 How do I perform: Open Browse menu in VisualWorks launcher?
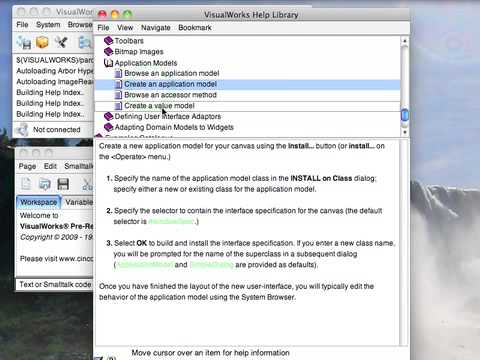click(x=80, y=25)
